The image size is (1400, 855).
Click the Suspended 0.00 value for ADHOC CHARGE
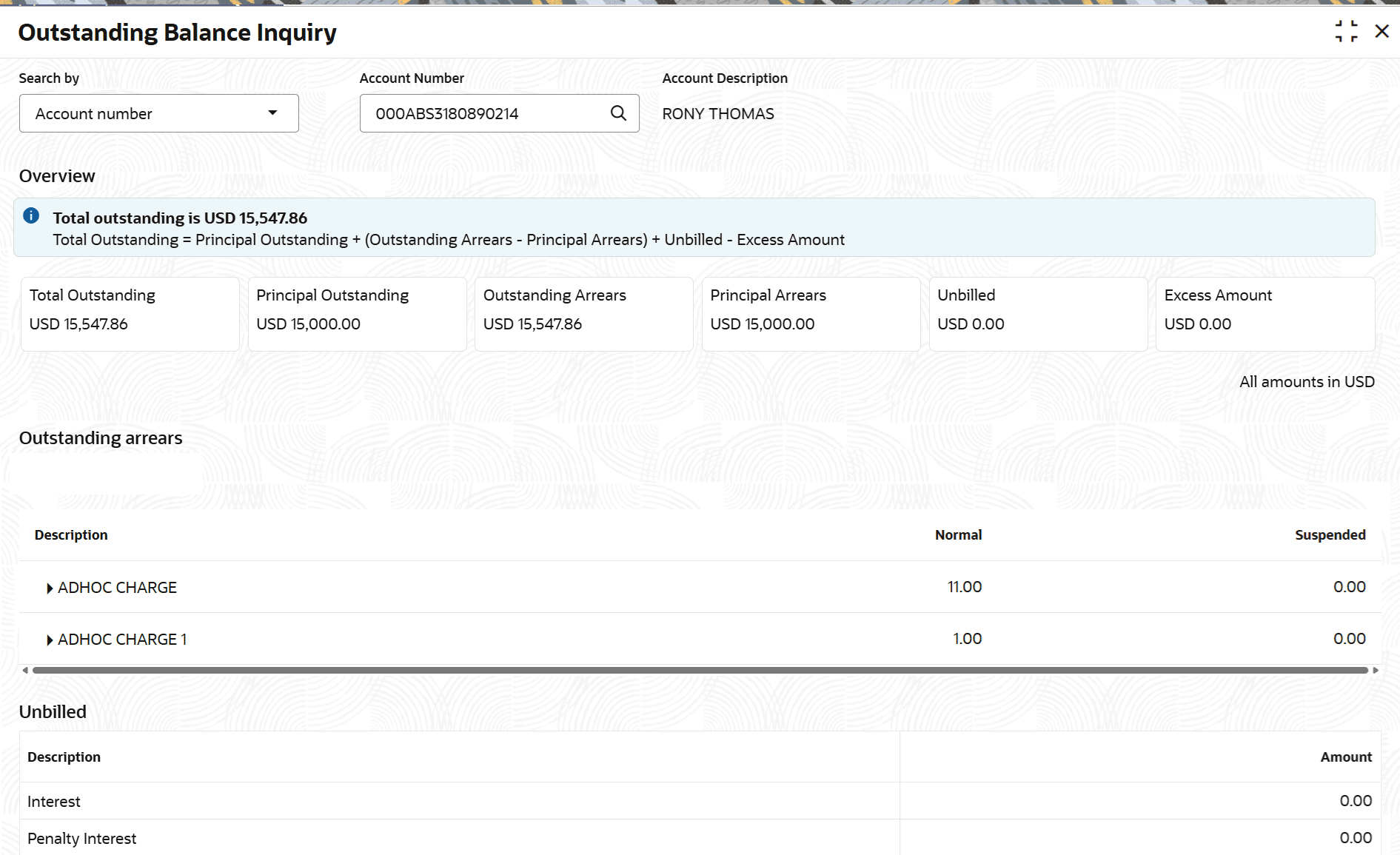coord(1350,587)
